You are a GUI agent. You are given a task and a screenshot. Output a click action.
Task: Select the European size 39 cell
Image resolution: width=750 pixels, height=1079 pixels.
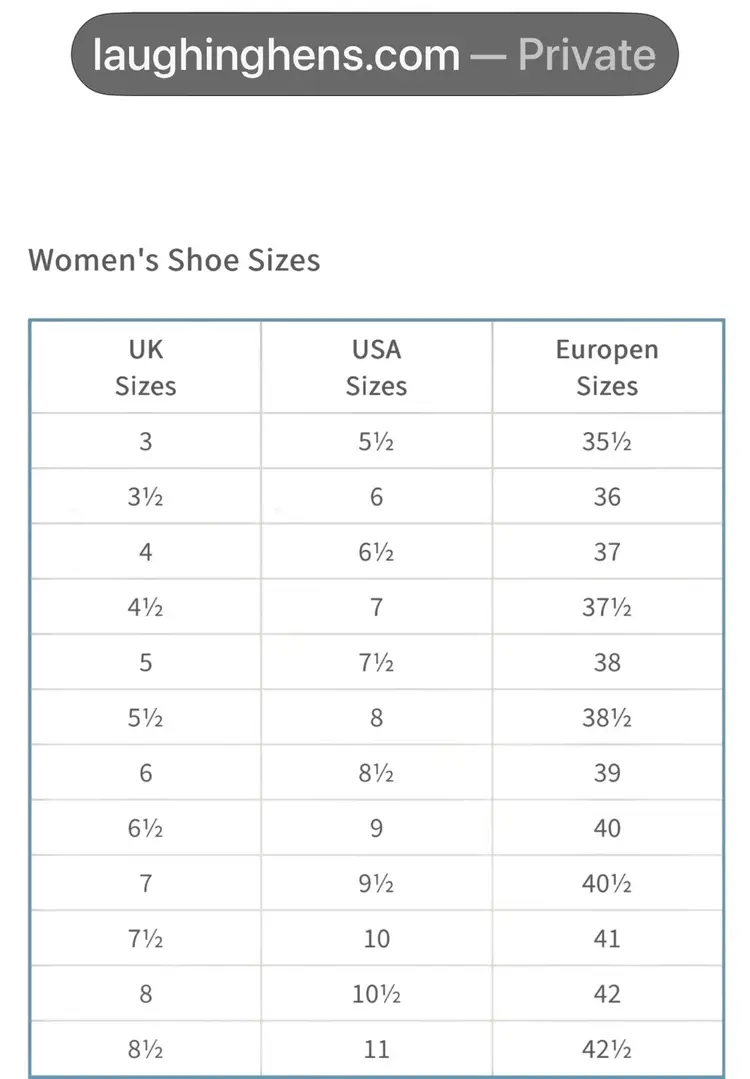pos(607,773)
